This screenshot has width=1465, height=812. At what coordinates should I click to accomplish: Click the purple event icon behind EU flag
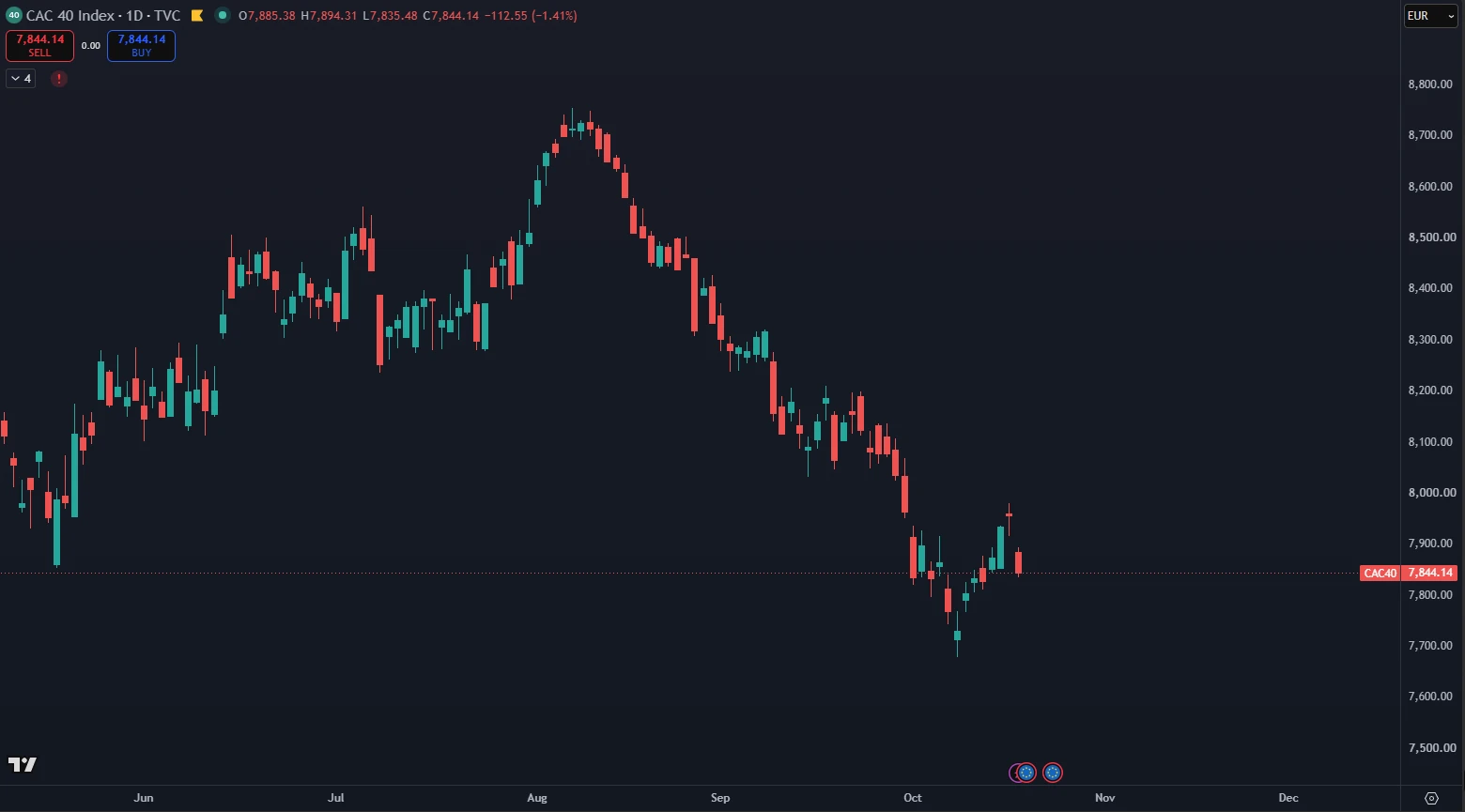1013,773
